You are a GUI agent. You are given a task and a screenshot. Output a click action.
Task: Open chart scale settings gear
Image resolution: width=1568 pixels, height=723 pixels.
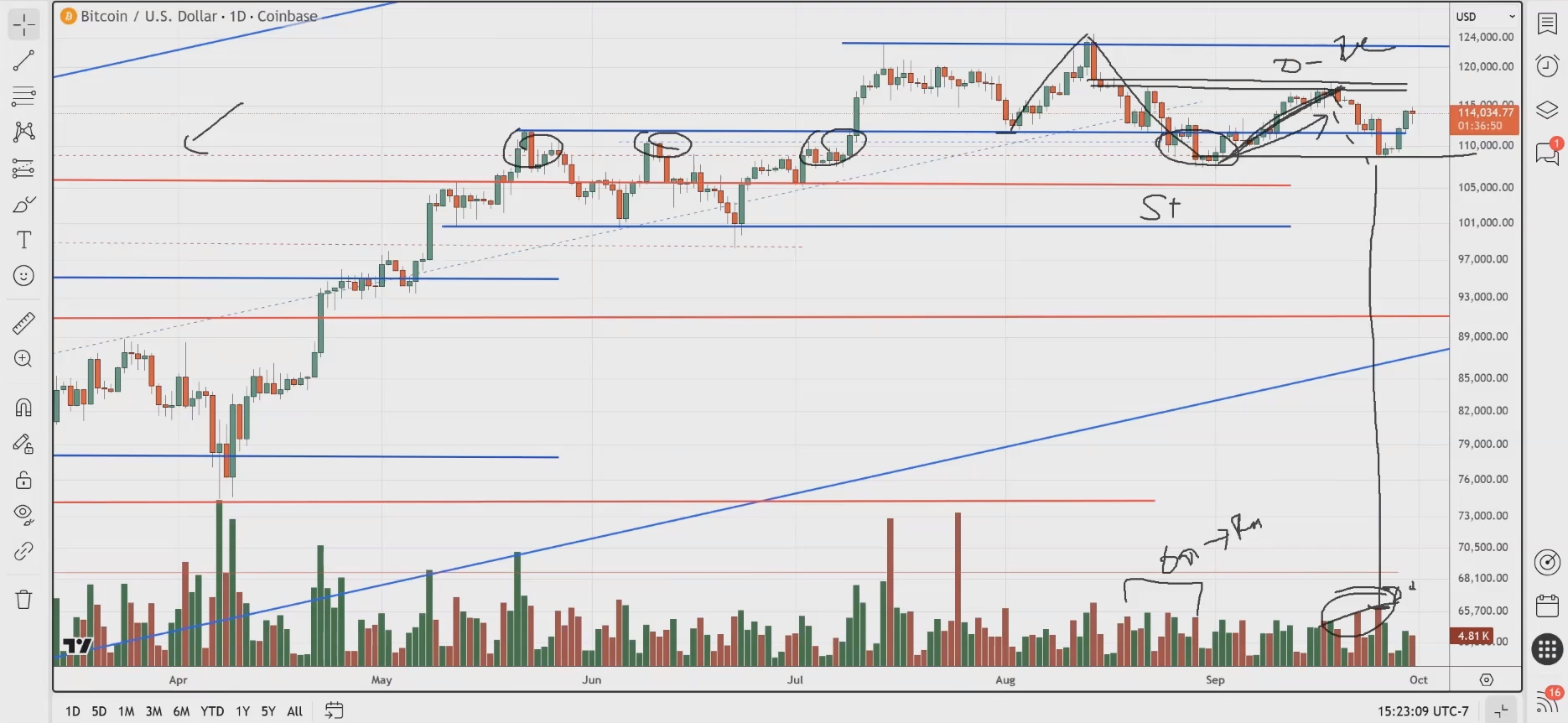(1486, 679)
